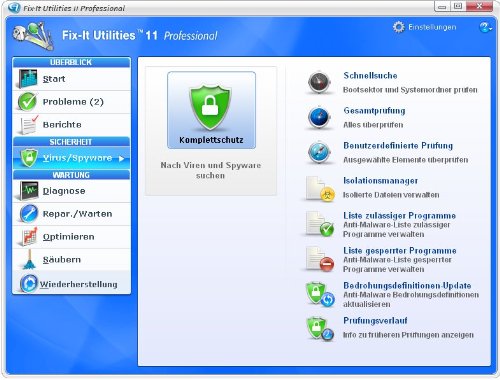This screenshot has height=380, width=500.
Task: Click the SICHERHEIT section header
Action: 71,142
